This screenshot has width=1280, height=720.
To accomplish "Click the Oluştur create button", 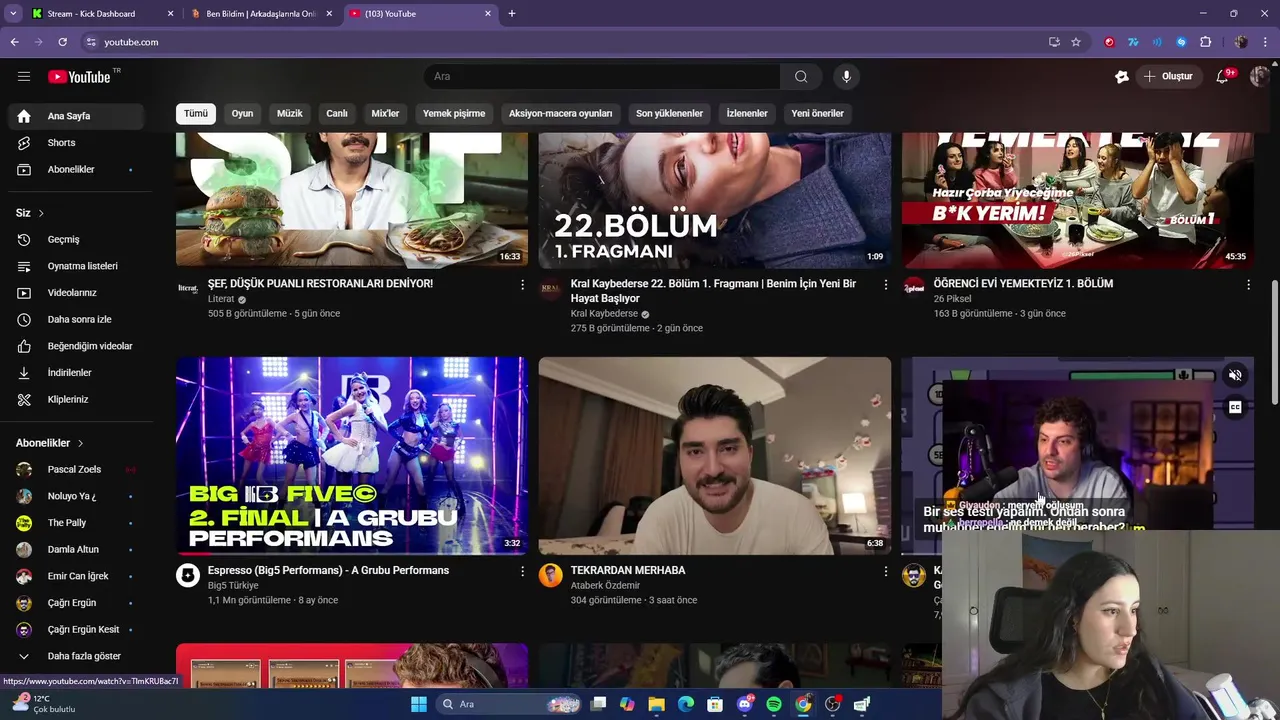I will pyautogui.click(x=1169, y=77).
